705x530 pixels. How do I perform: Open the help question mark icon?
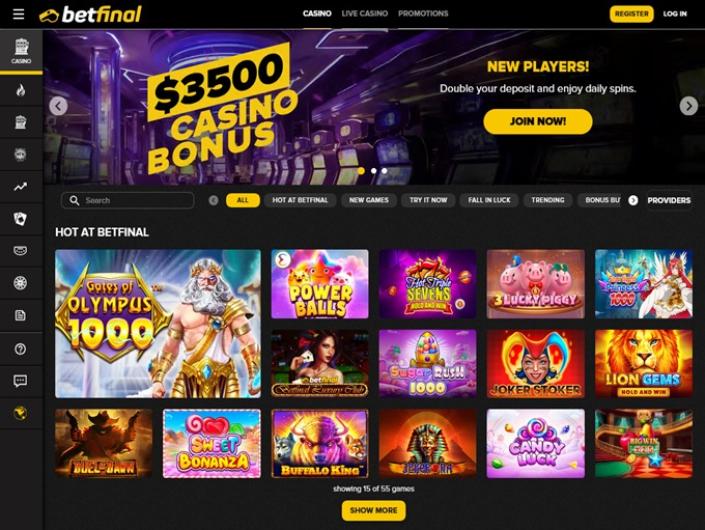[20, 349]
